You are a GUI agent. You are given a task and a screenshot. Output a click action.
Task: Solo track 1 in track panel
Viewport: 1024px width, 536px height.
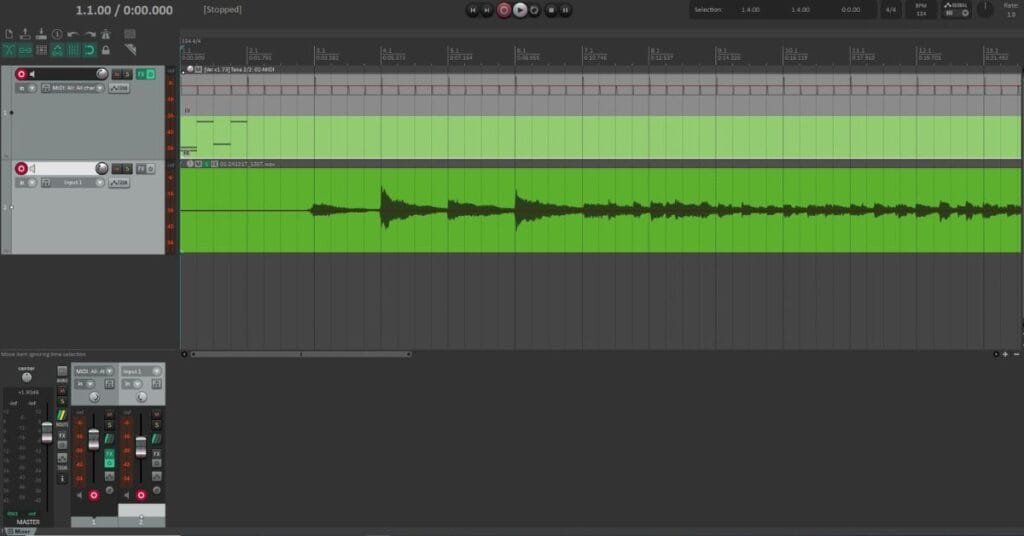pos(127,74)
